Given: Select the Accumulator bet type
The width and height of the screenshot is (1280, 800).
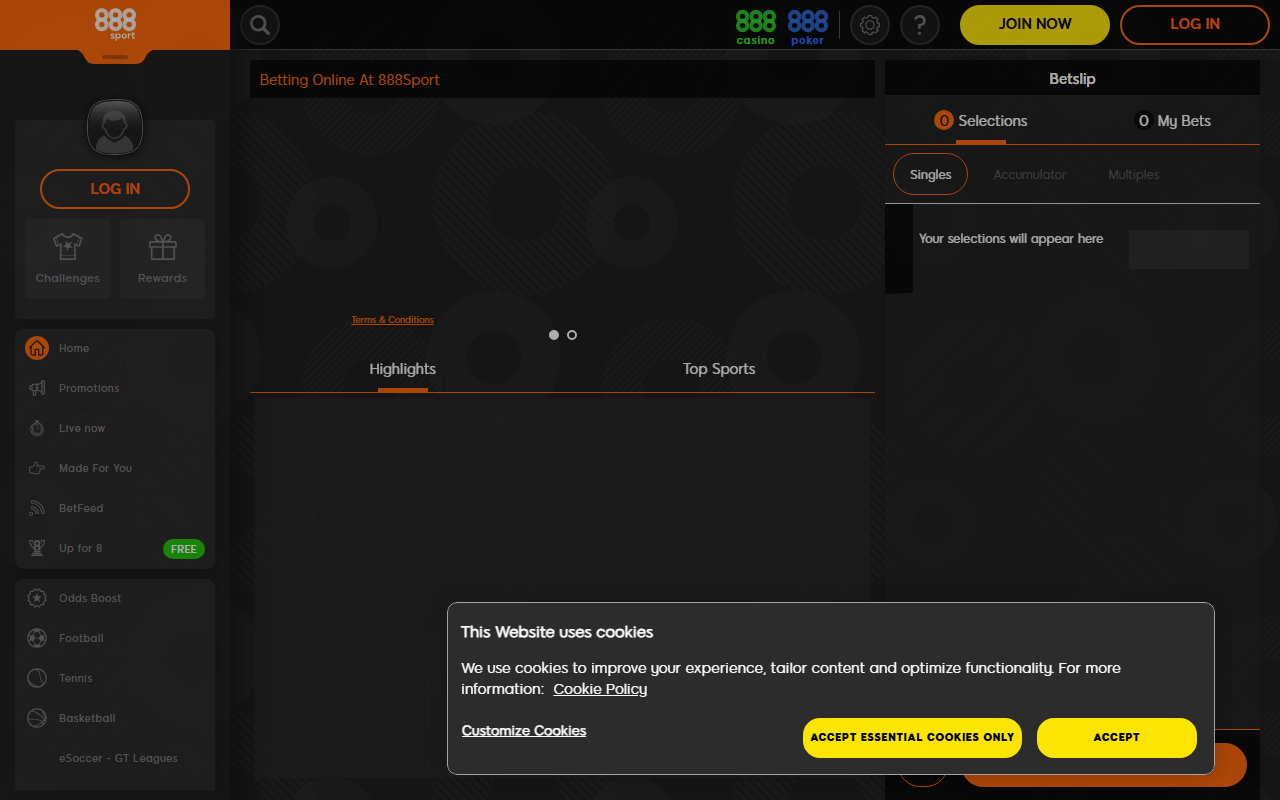Looking at the screenshot, I should click(x=1030, y=174).
